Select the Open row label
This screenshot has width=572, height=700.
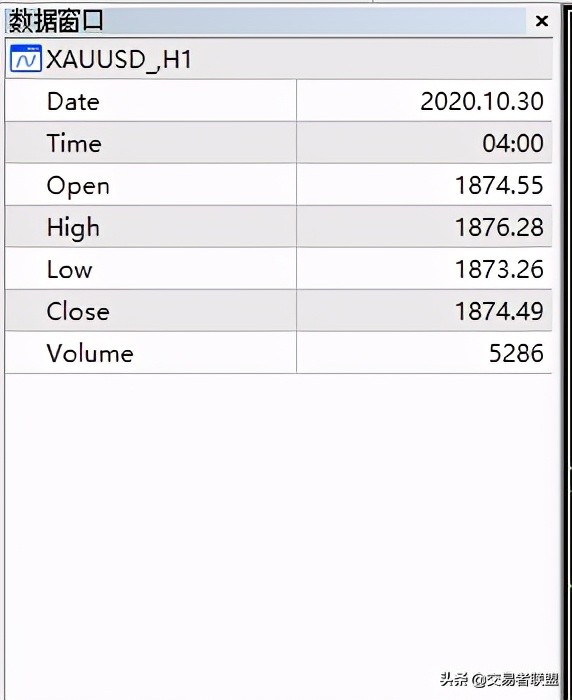(x=78, y=185)
